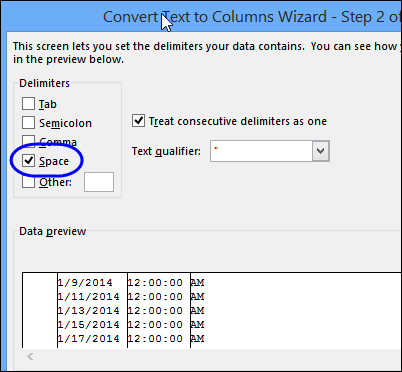Toggle Treat consecutive delimiters as one
The height and width of the screenshot is (372, 402).
[x=138, y=121]
